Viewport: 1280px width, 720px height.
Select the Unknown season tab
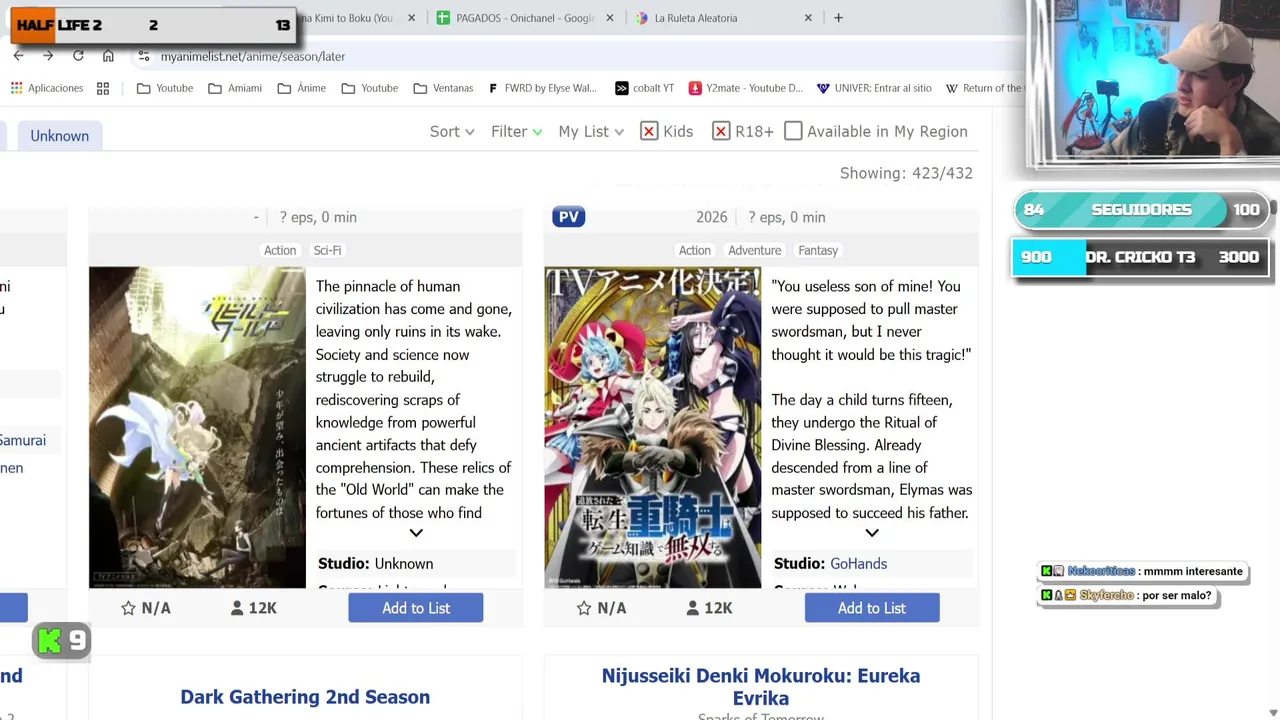point(60,136)
